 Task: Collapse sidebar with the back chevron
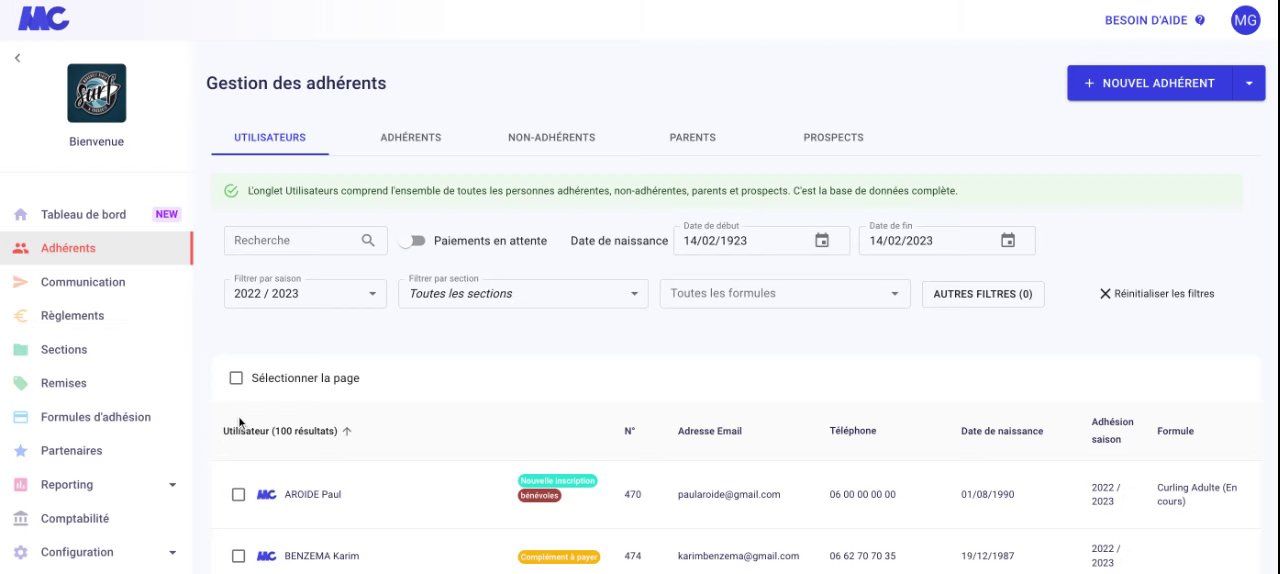click(x=17, y=58)
